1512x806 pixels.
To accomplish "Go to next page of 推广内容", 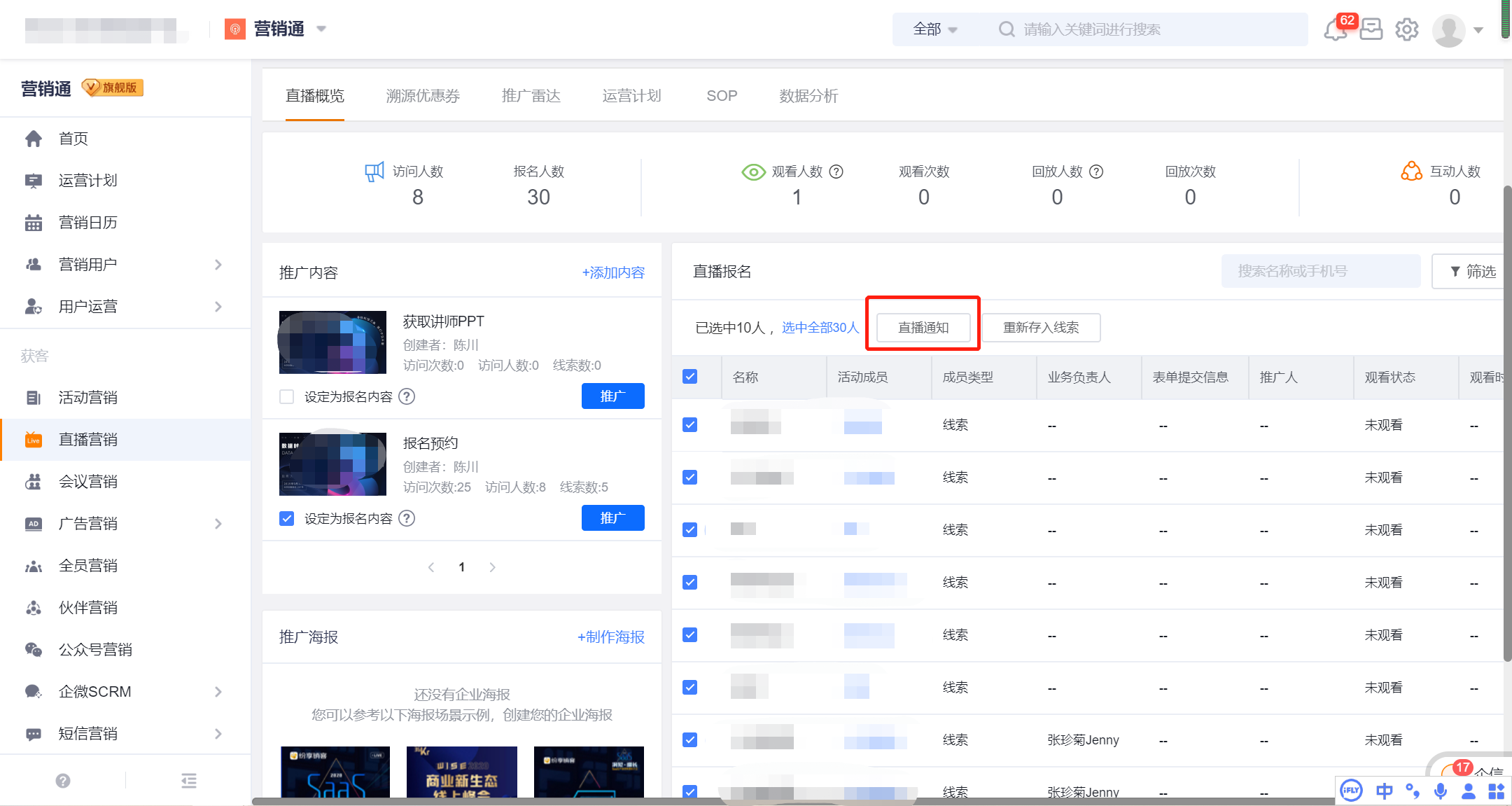I will pyautogui.click(x=492, y=567).
